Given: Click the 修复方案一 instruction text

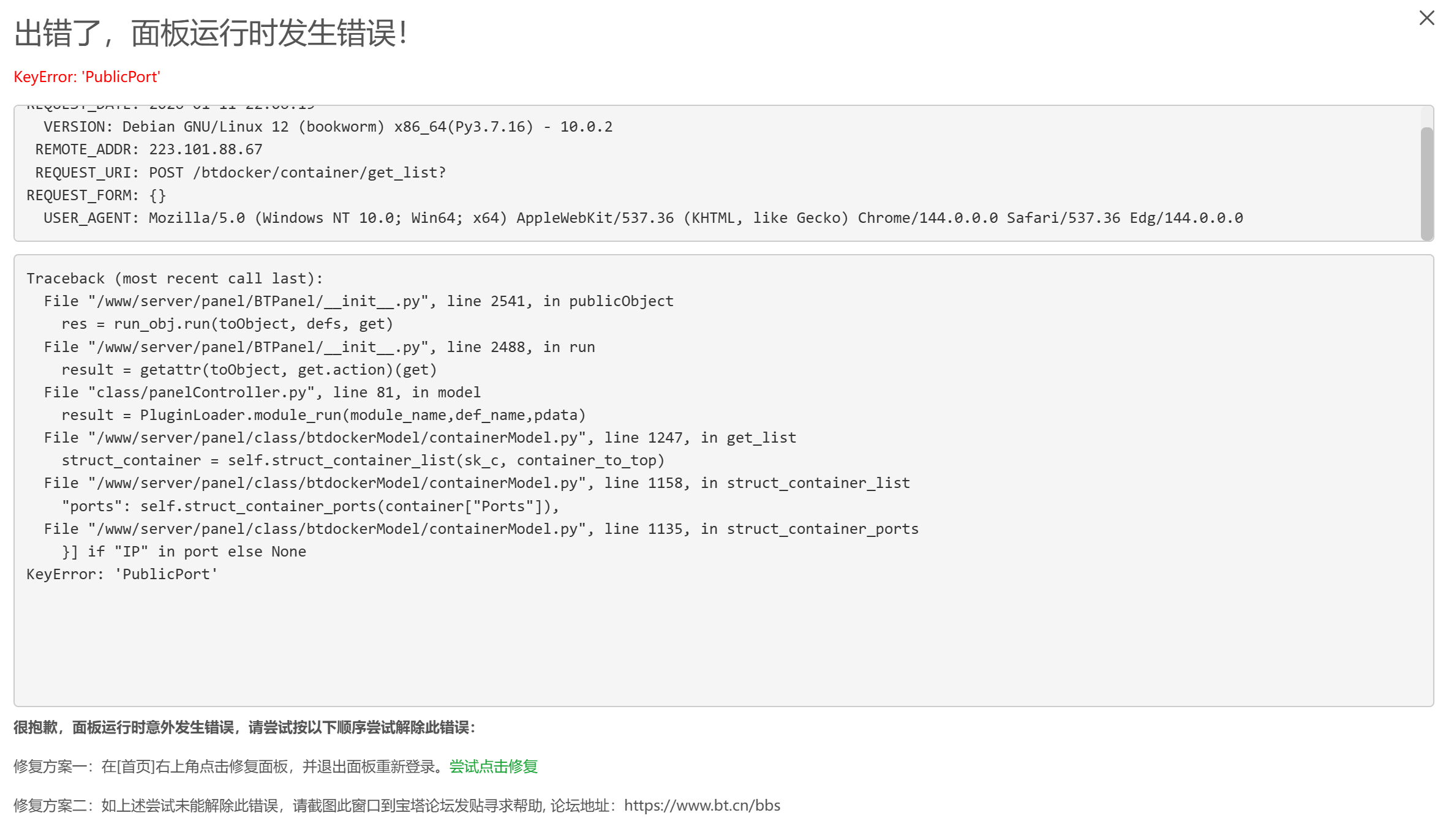Looking at the screenshot, I should pos(230,767).
